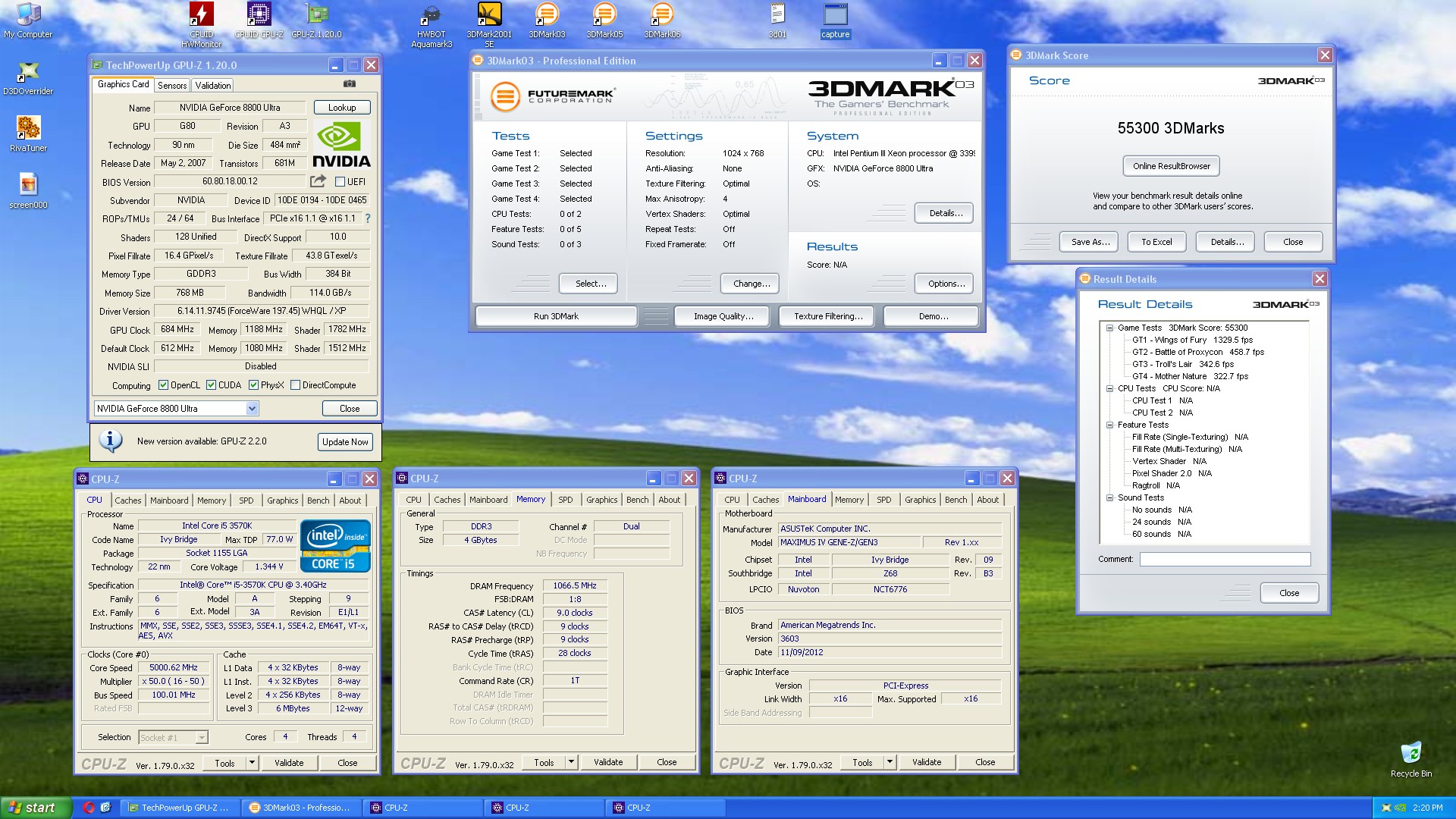Viewport: 1456px width, 819px height.
Task: Click Lookup button in GPU-Z
Action: [x=342, y=108]
